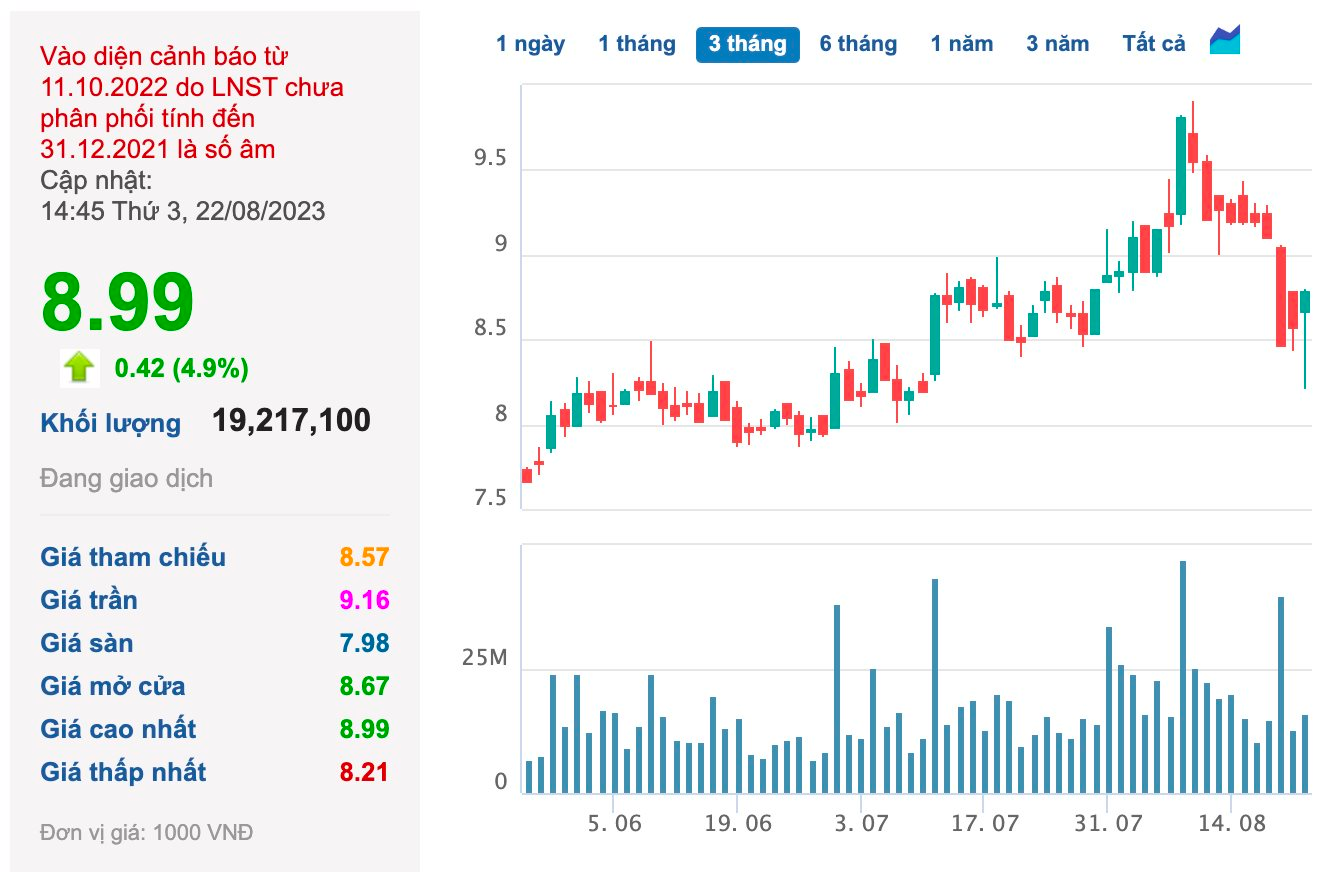Select the active 3 tháng tab

click(x=747, y=44)
